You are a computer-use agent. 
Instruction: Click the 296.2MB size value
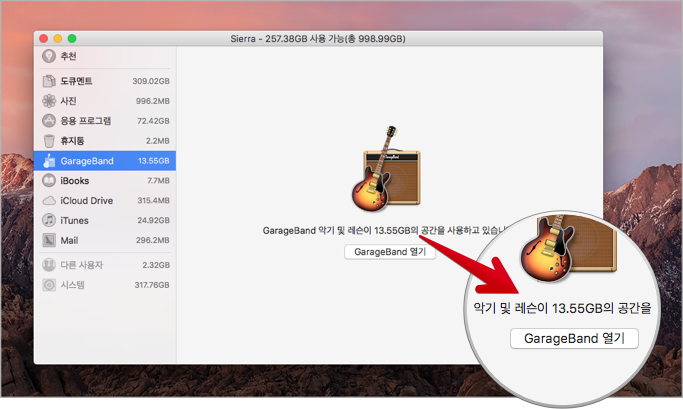[x=152, y=240]
